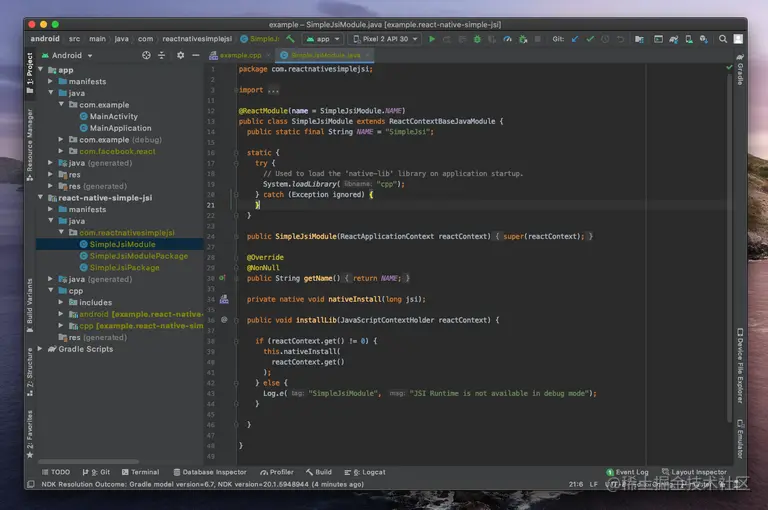This screenshot has height=510, width=768.
Task: Open Project panel settings gear
Action: pos(180,55)
